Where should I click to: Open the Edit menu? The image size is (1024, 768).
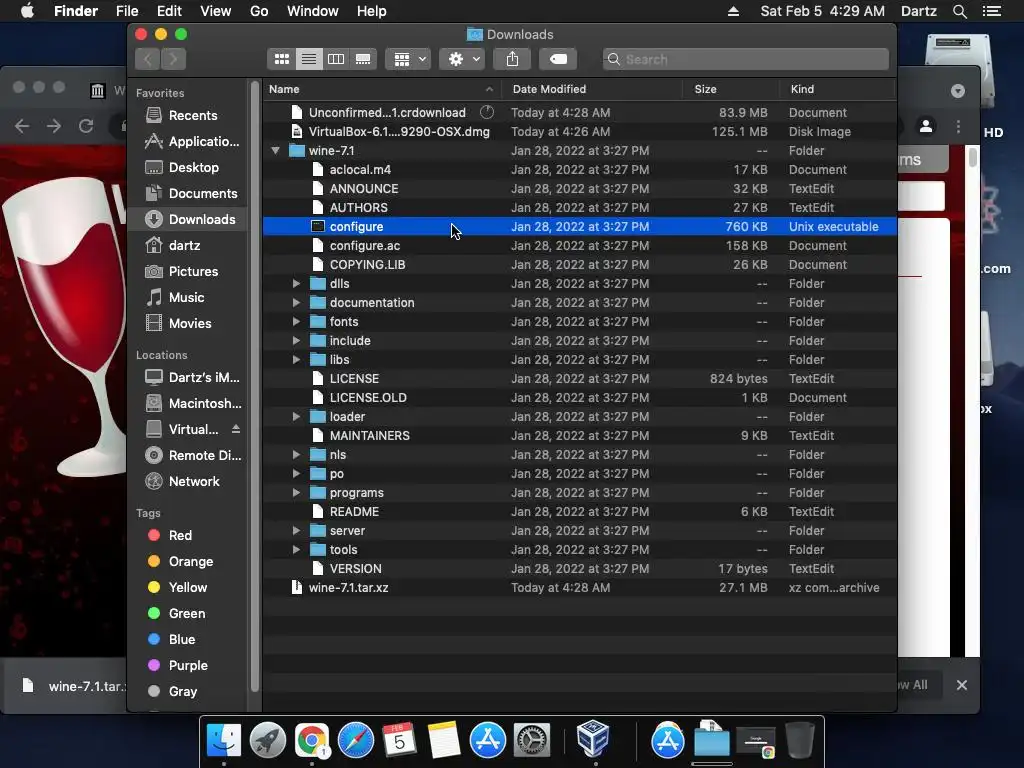pos(169,11)
